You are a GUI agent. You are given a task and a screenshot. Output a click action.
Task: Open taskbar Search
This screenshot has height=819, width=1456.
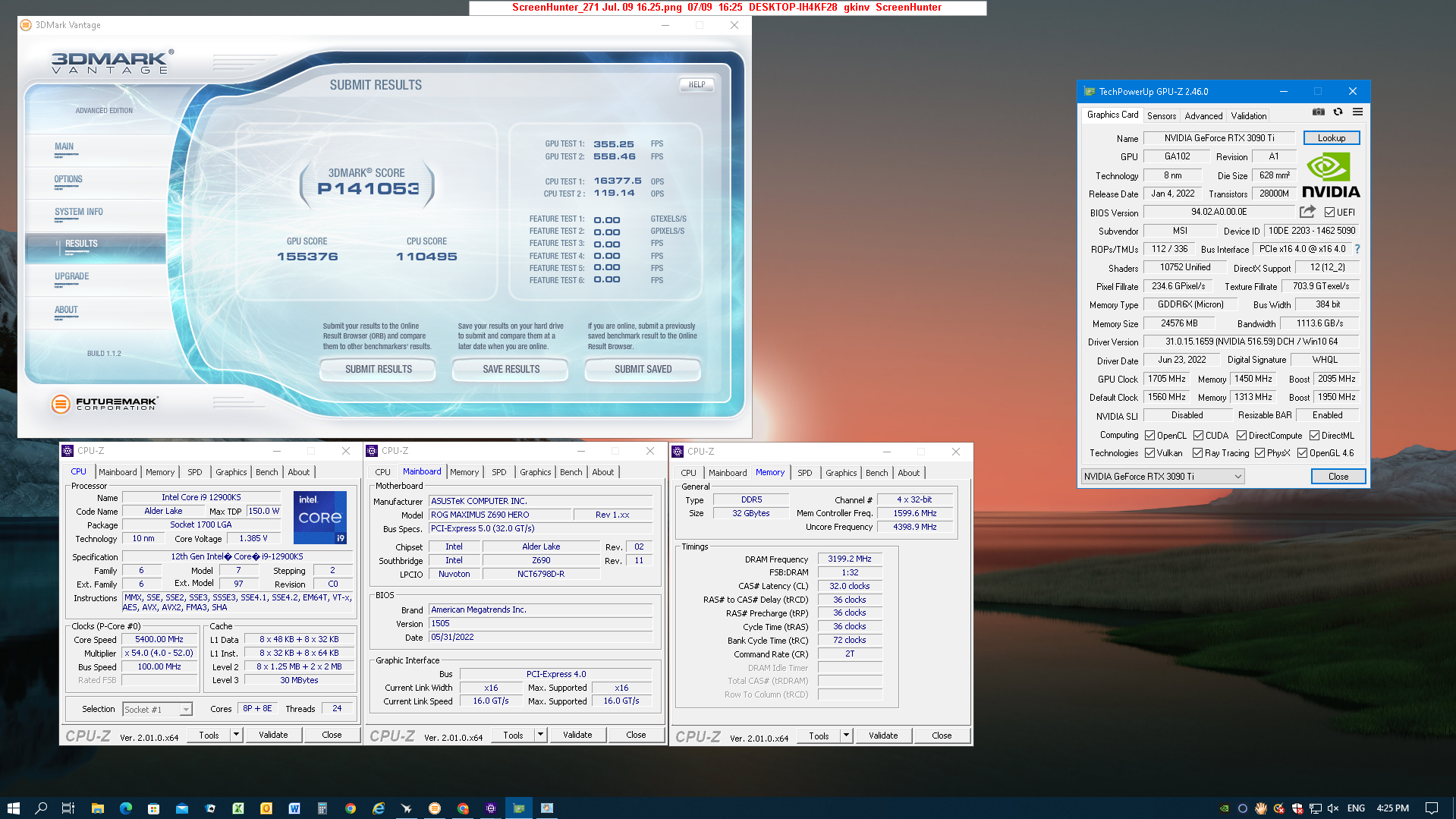[x=41, y=808]
